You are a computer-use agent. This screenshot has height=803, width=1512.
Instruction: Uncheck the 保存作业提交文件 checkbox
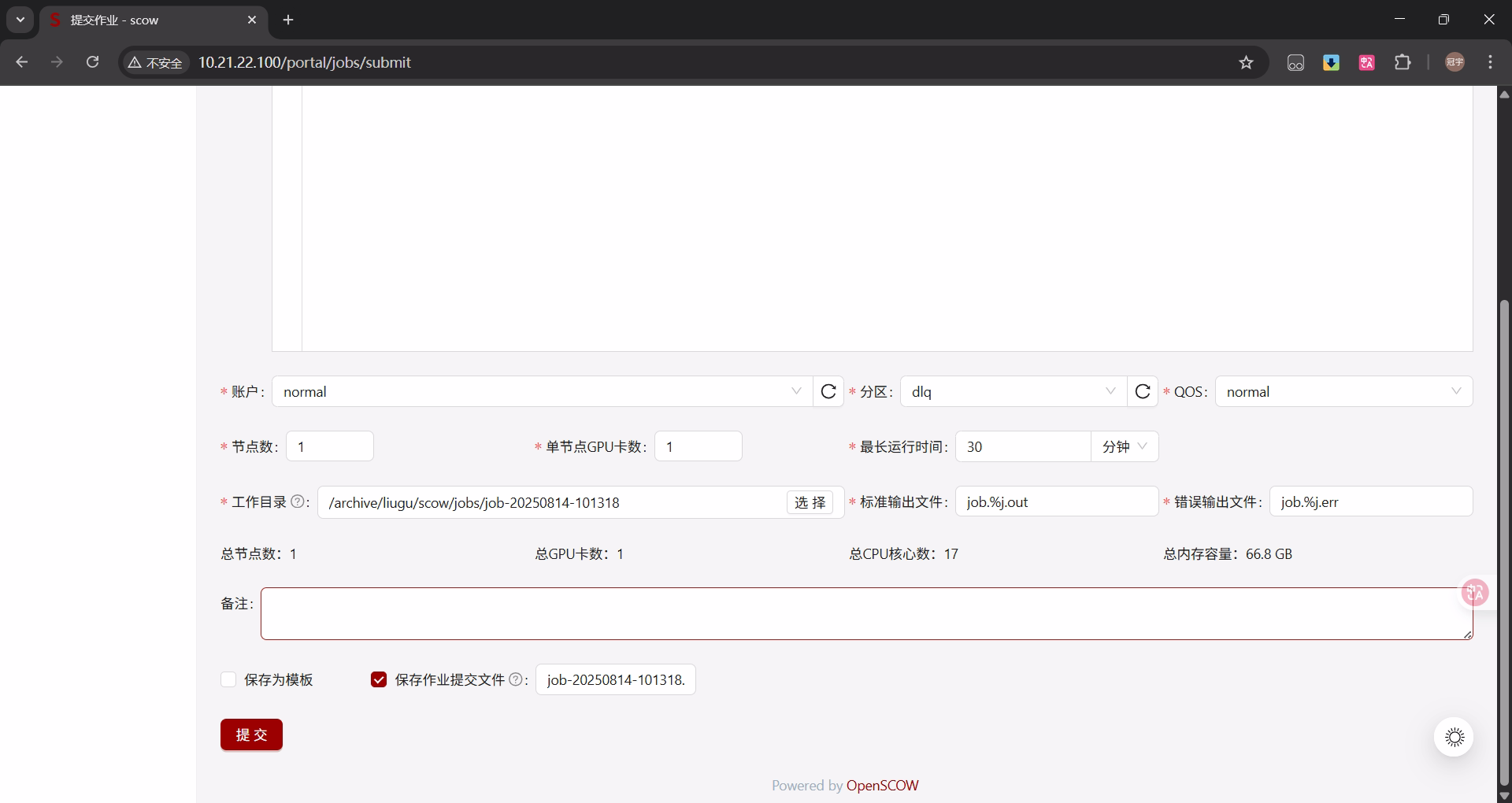379,679
